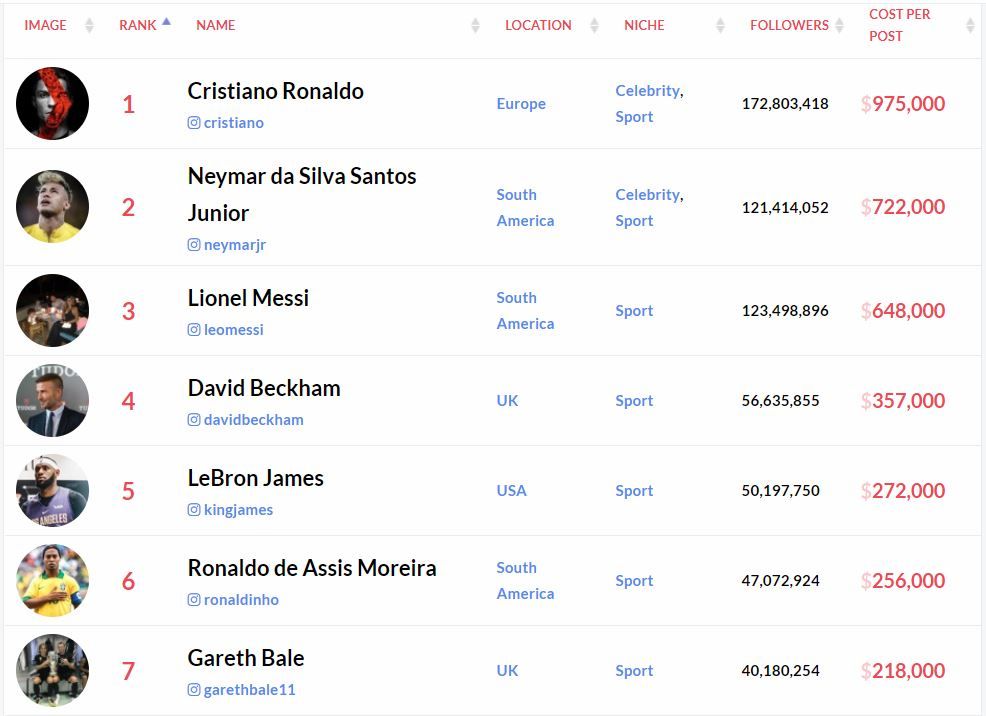Open the Celebrity niche link for Cristiano Ronaldo
This screenshot has height=716, width=986.
pos(646,90)
